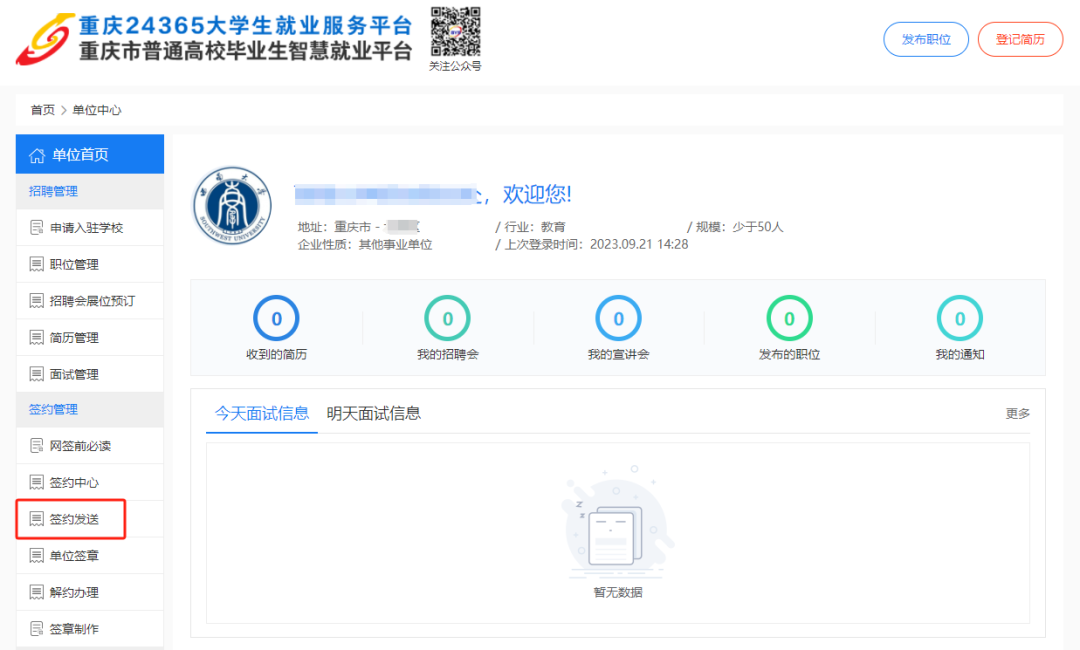Screen dimensions: 1080x650
Task: Open the 更多 link for interviews
Action: pos(1017,414)
